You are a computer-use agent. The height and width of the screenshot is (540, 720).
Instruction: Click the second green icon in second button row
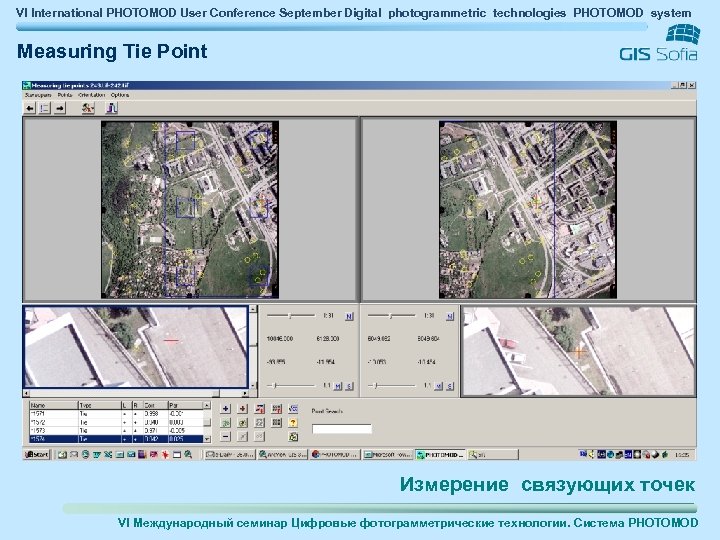(242, 422)
